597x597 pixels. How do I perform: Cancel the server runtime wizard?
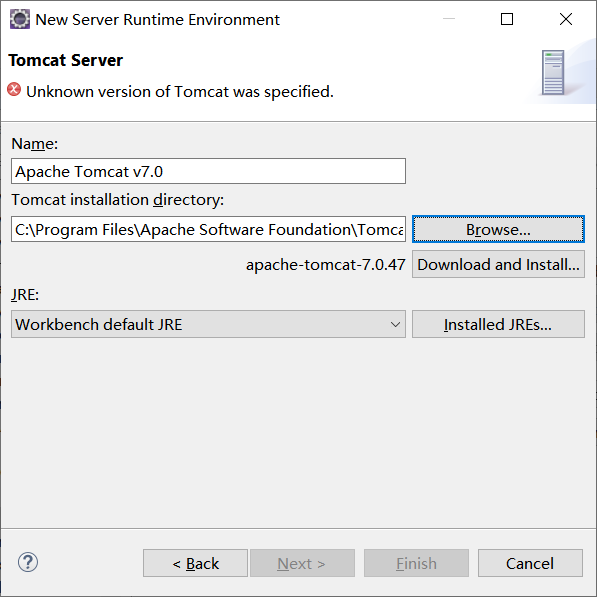(x=530, y=563)
